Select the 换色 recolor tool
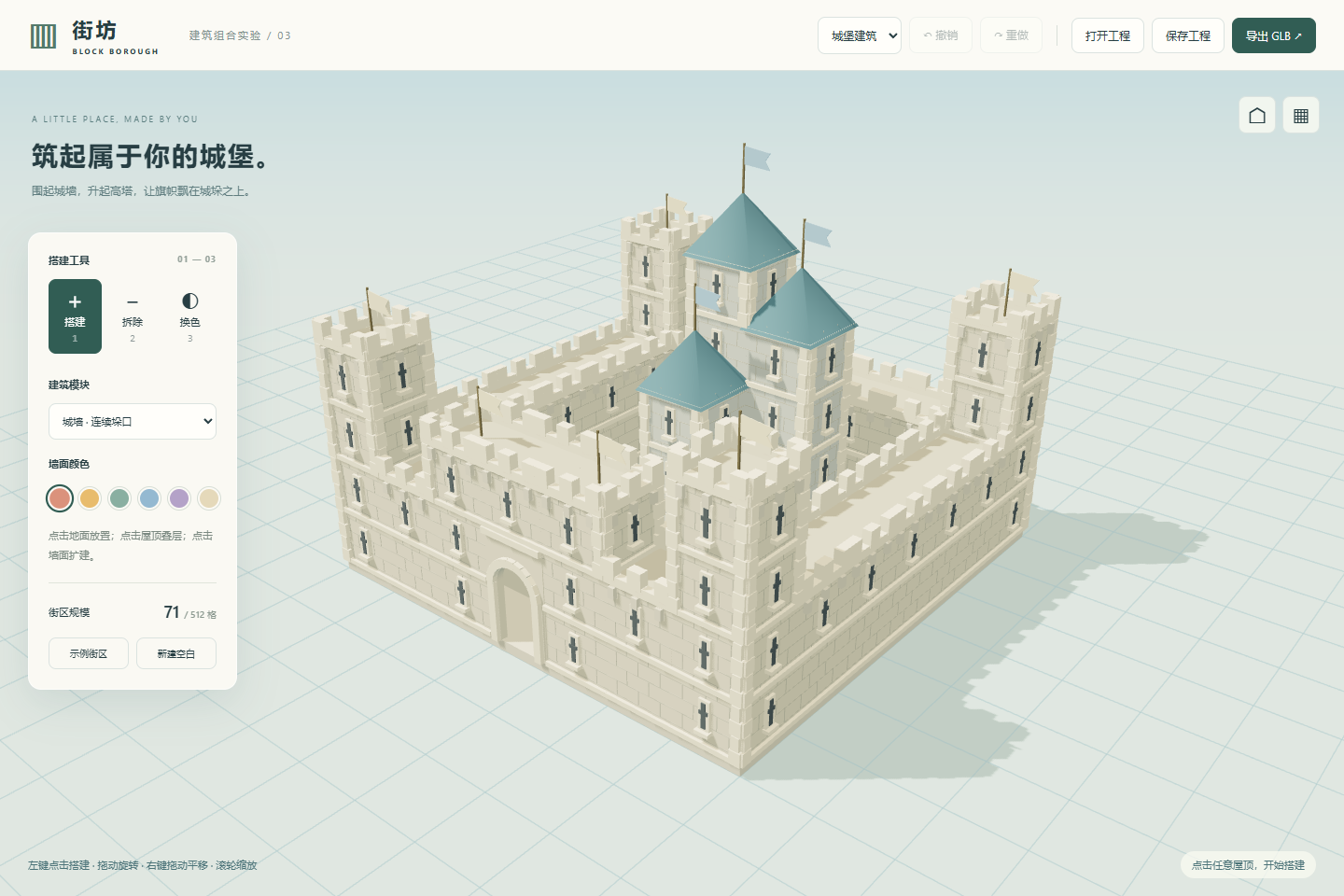1344x896 pixels. (189, 316)
